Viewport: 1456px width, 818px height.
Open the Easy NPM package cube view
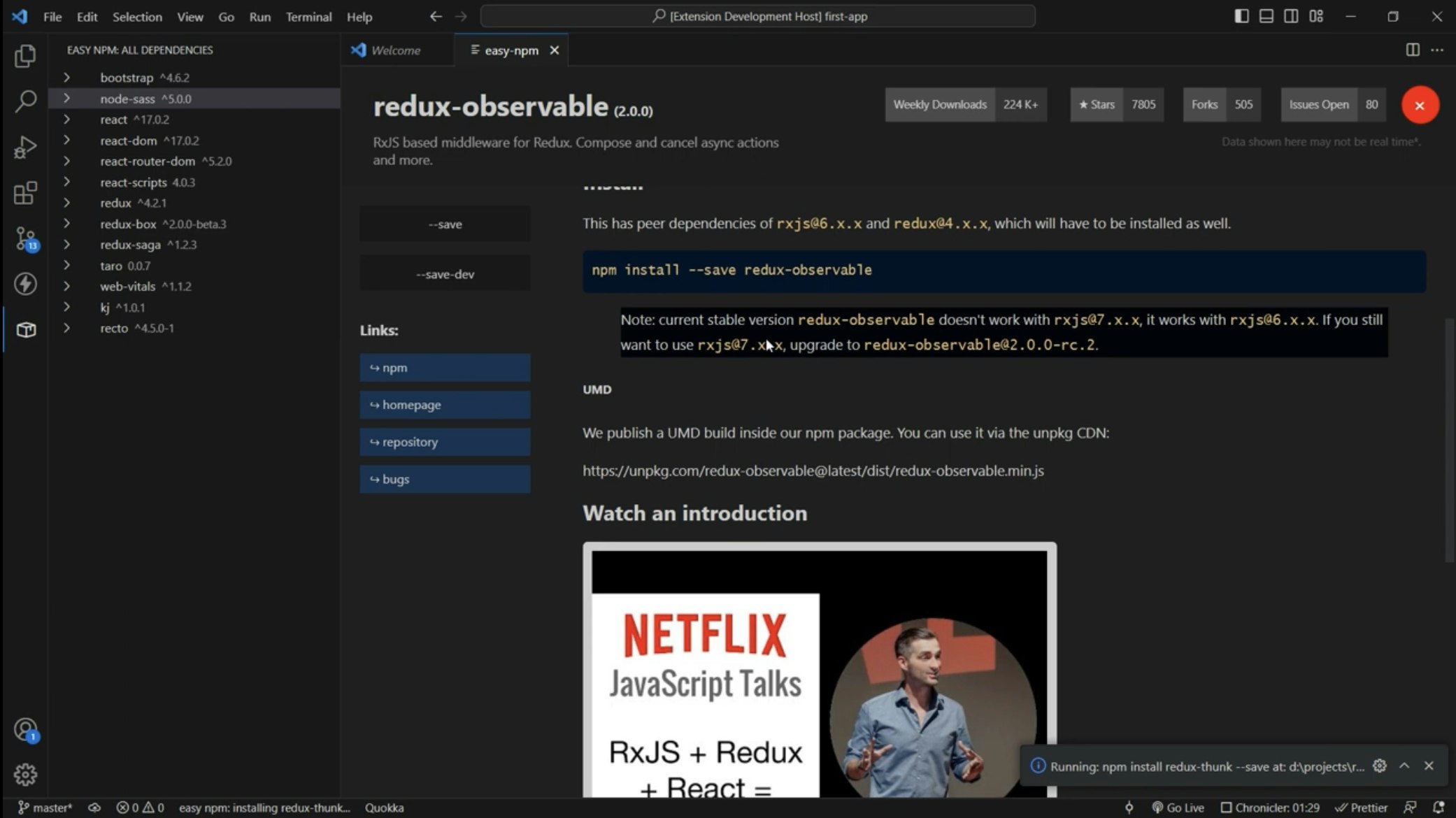coord(25,329)
